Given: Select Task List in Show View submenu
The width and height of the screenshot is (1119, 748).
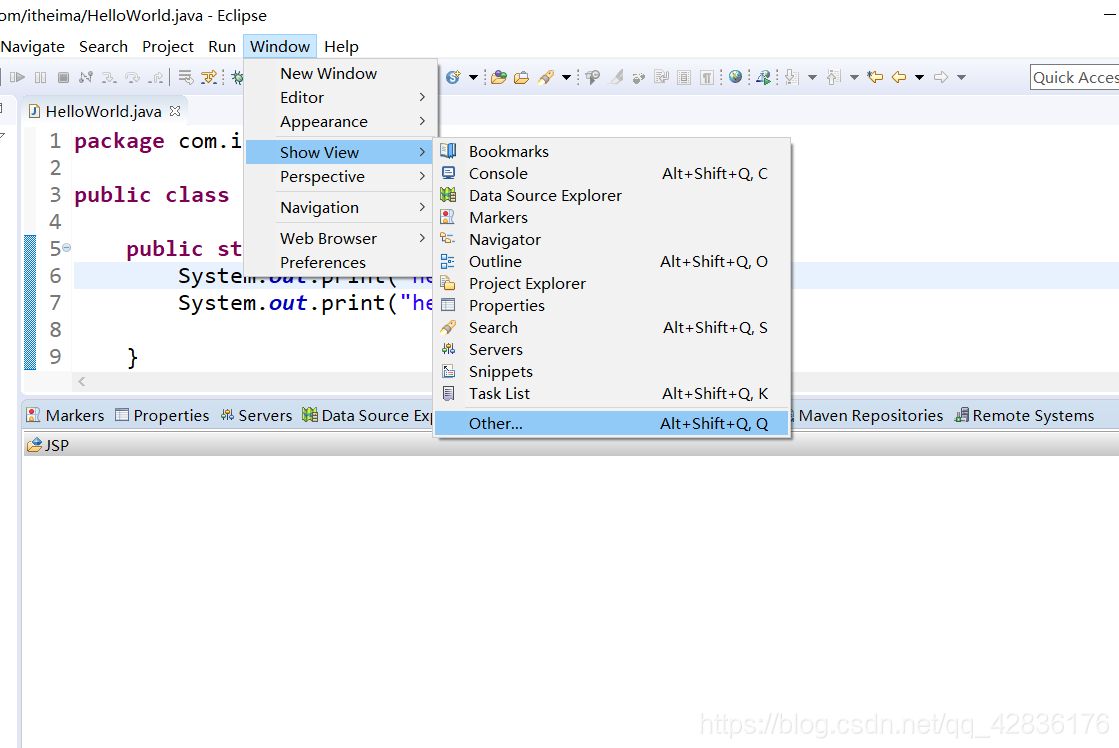Looking at the screenshot, I should click(x=612, y=393).
